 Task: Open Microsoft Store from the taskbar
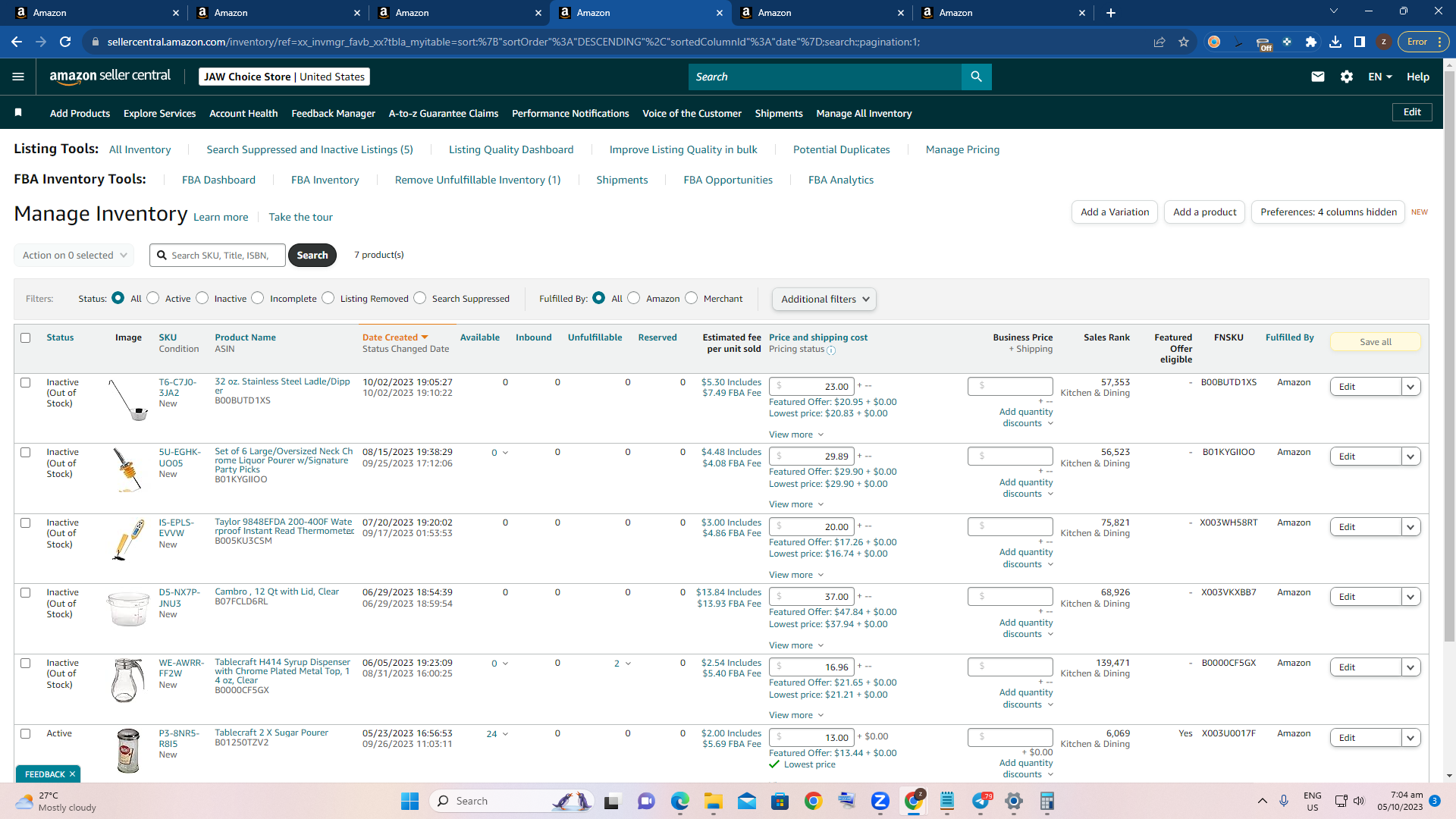click(780, 801)
